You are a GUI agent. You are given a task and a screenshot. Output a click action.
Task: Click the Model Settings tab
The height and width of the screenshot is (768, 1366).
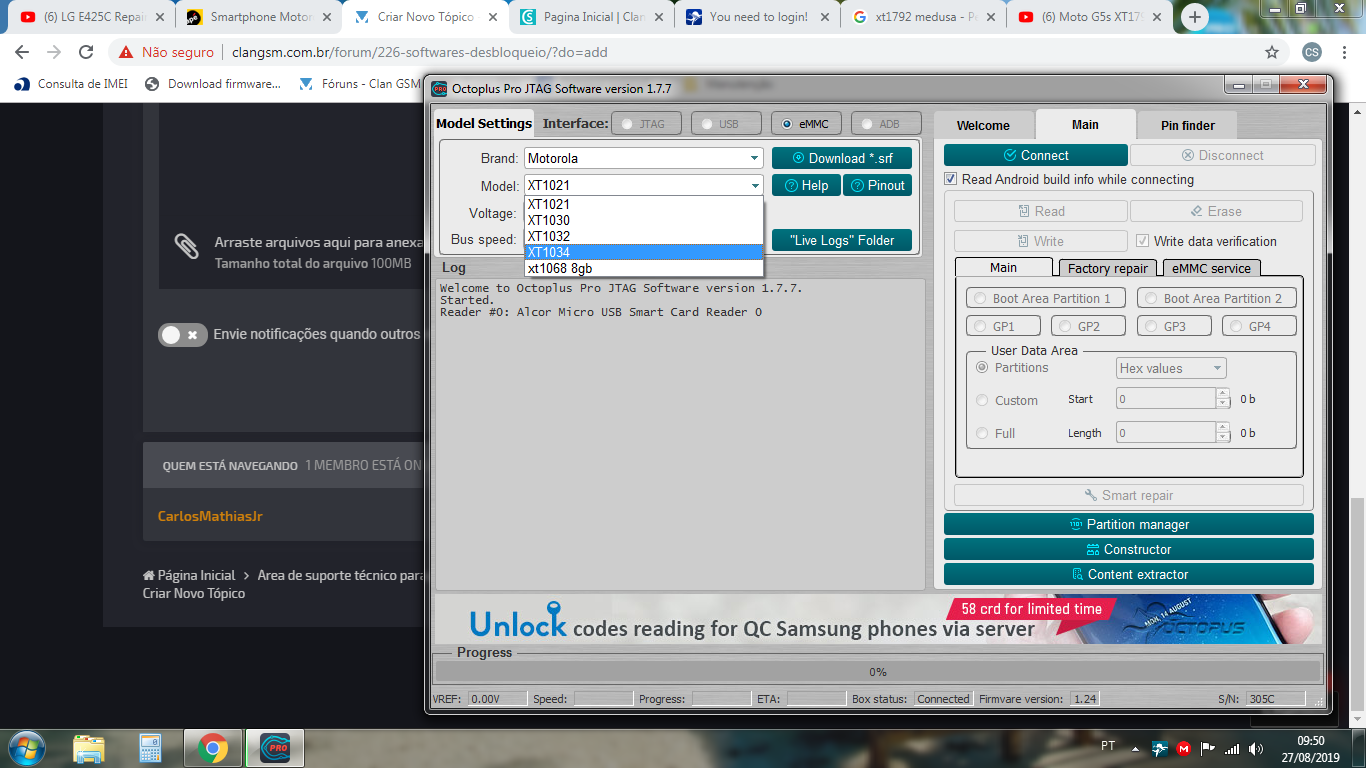(x=484, y=123)
